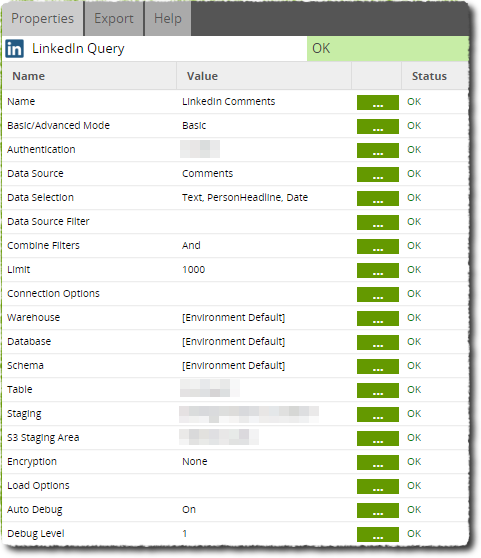This screenshot has width=481, height=558.
Task: Click the 'Comments' data source value
Action: (x=207, y=173)
